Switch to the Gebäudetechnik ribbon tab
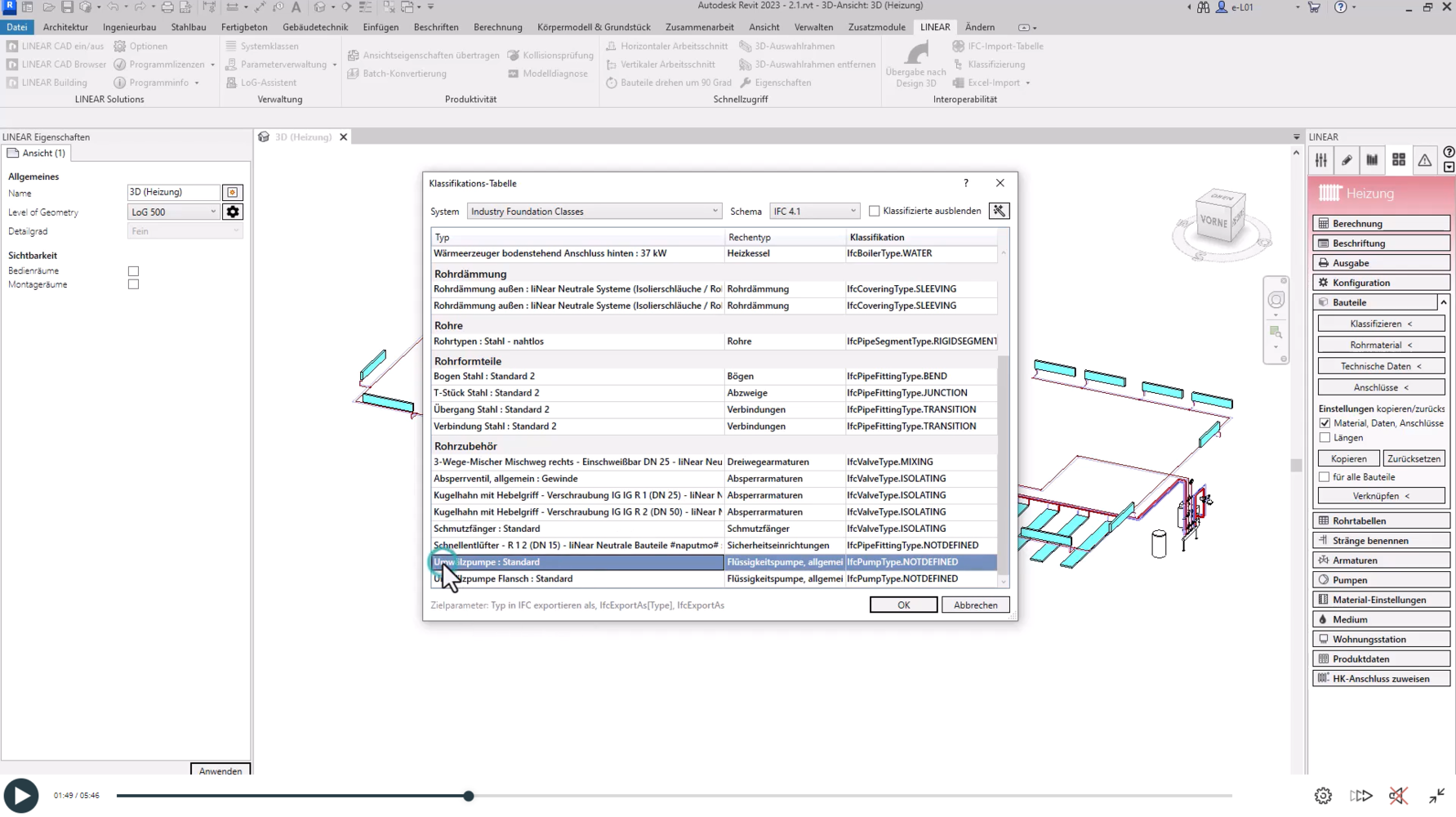This screenshot has height=817, width=1456. click(315, 27)
